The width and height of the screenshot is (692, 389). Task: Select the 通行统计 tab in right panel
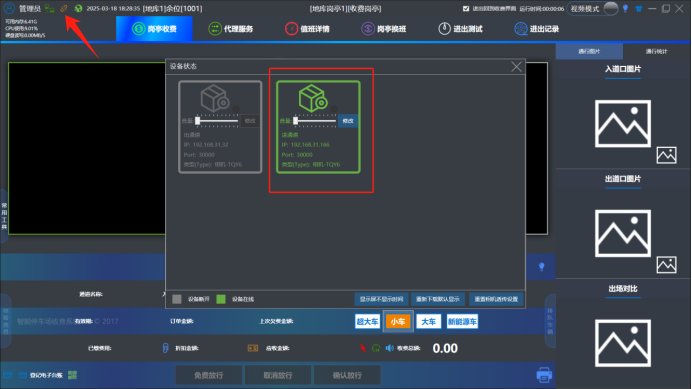coord(657,51)
